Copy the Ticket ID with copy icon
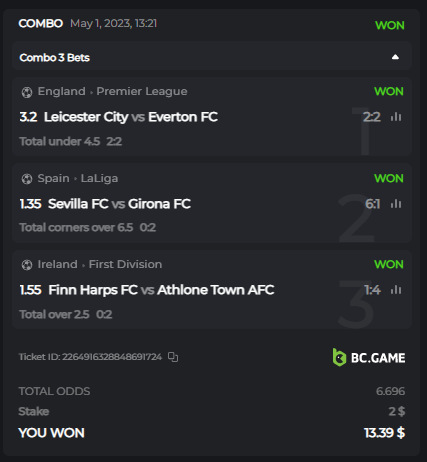Viewport: 427px width, 462px height. [173, 357]
